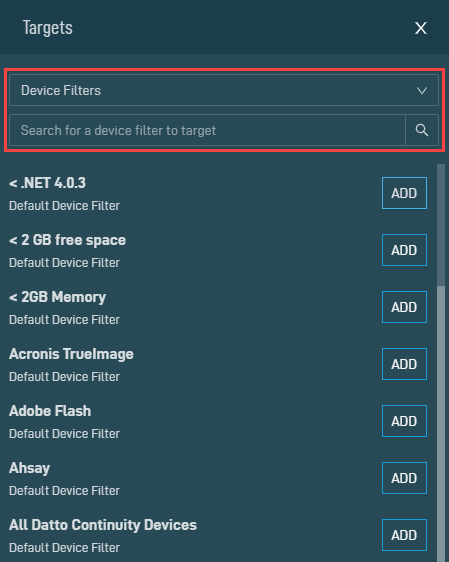Select the < .NET 4.0.3 filter name
Image resolution: width=449 pixels, height=562 pixels.
click(x=47, y=183)
